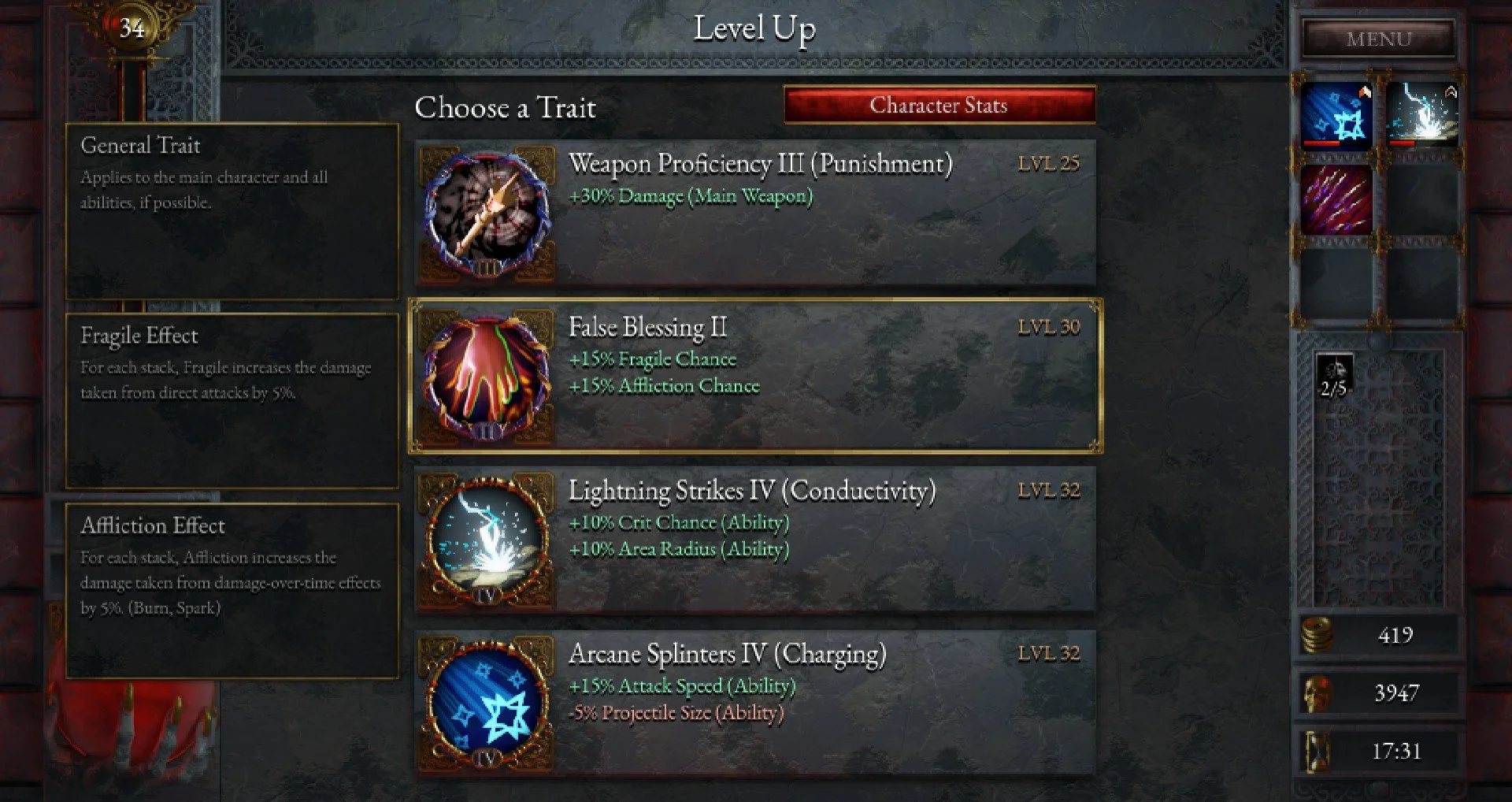Click the skull kill counter icon

(1316, 693)
